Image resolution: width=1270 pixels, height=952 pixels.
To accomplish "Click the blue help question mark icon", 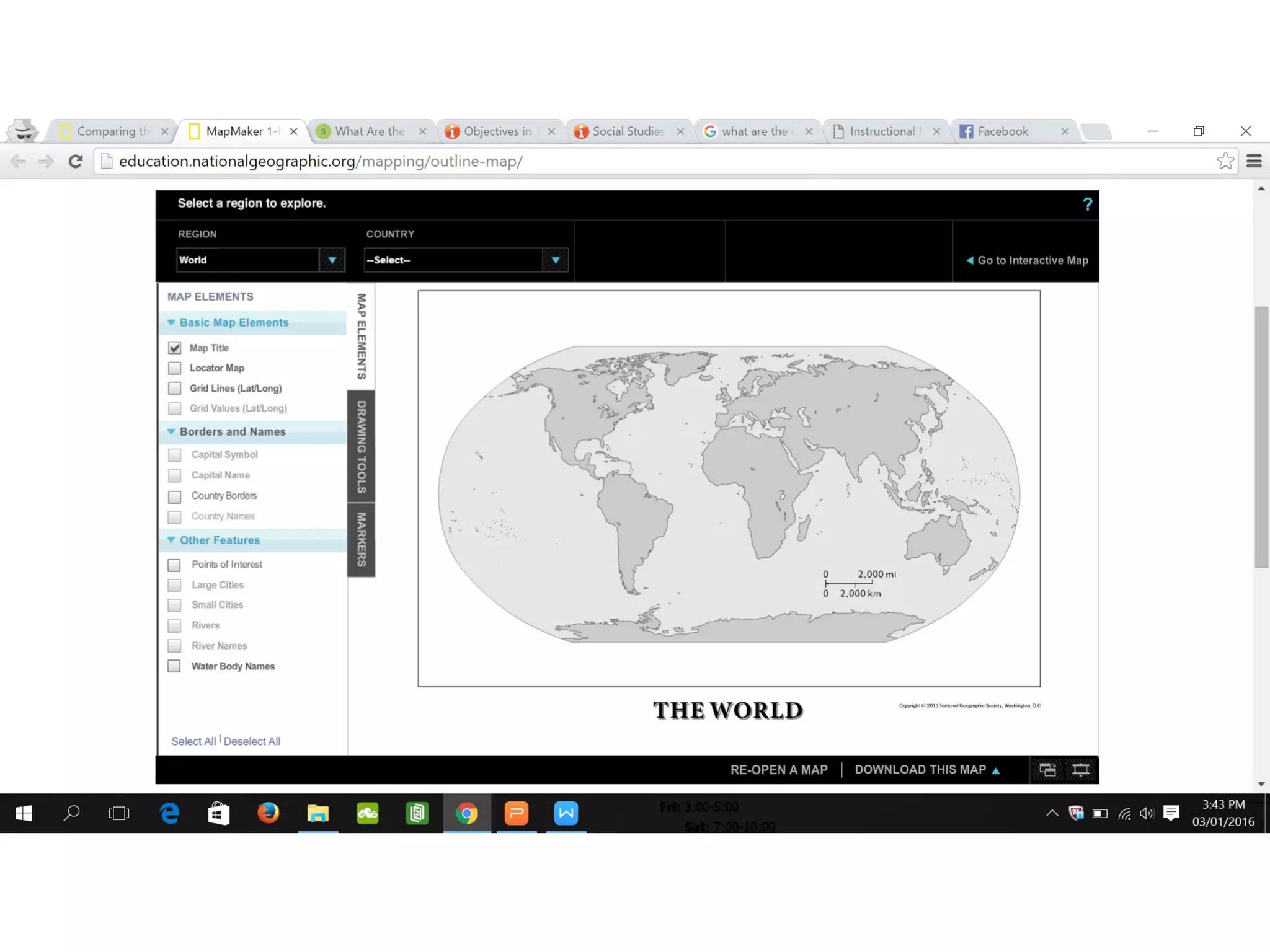I will click(x=1087, y=205).
